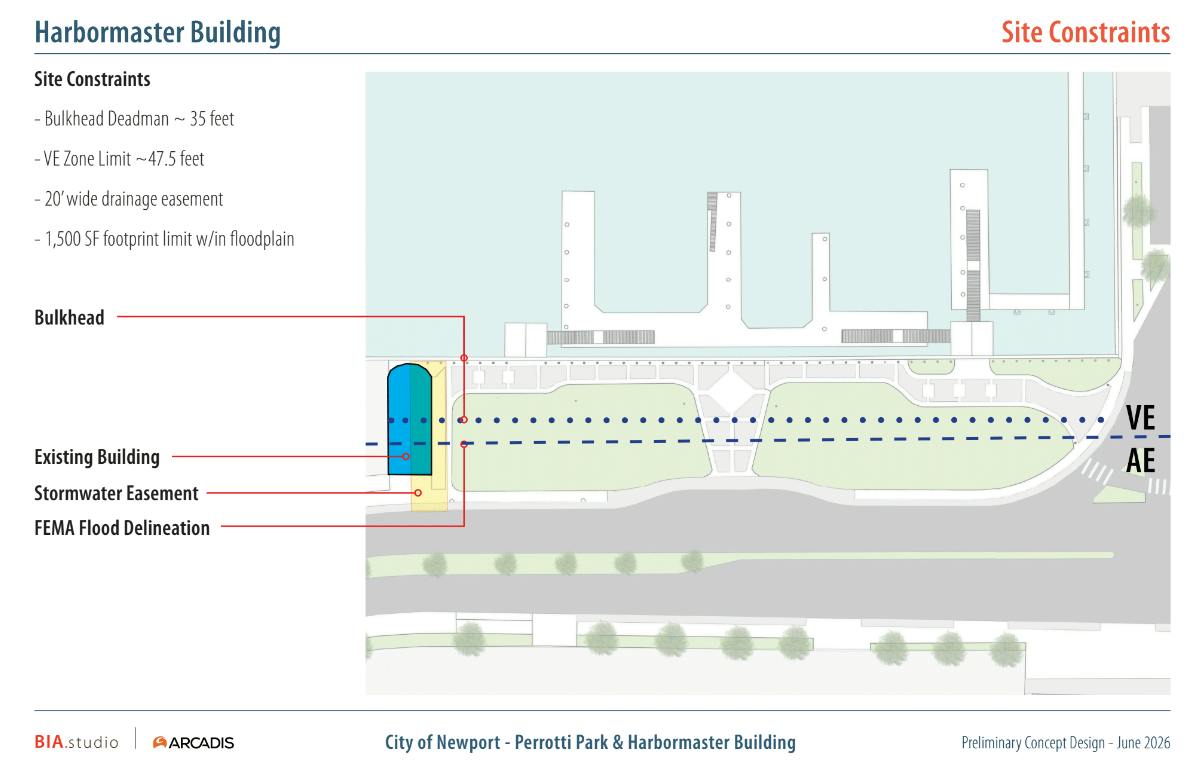The width and height of the screenshot is (1191, 761).
Task: Click the "Existing Building" callout label
Action: pyautogui.click(x=97, y=457)
